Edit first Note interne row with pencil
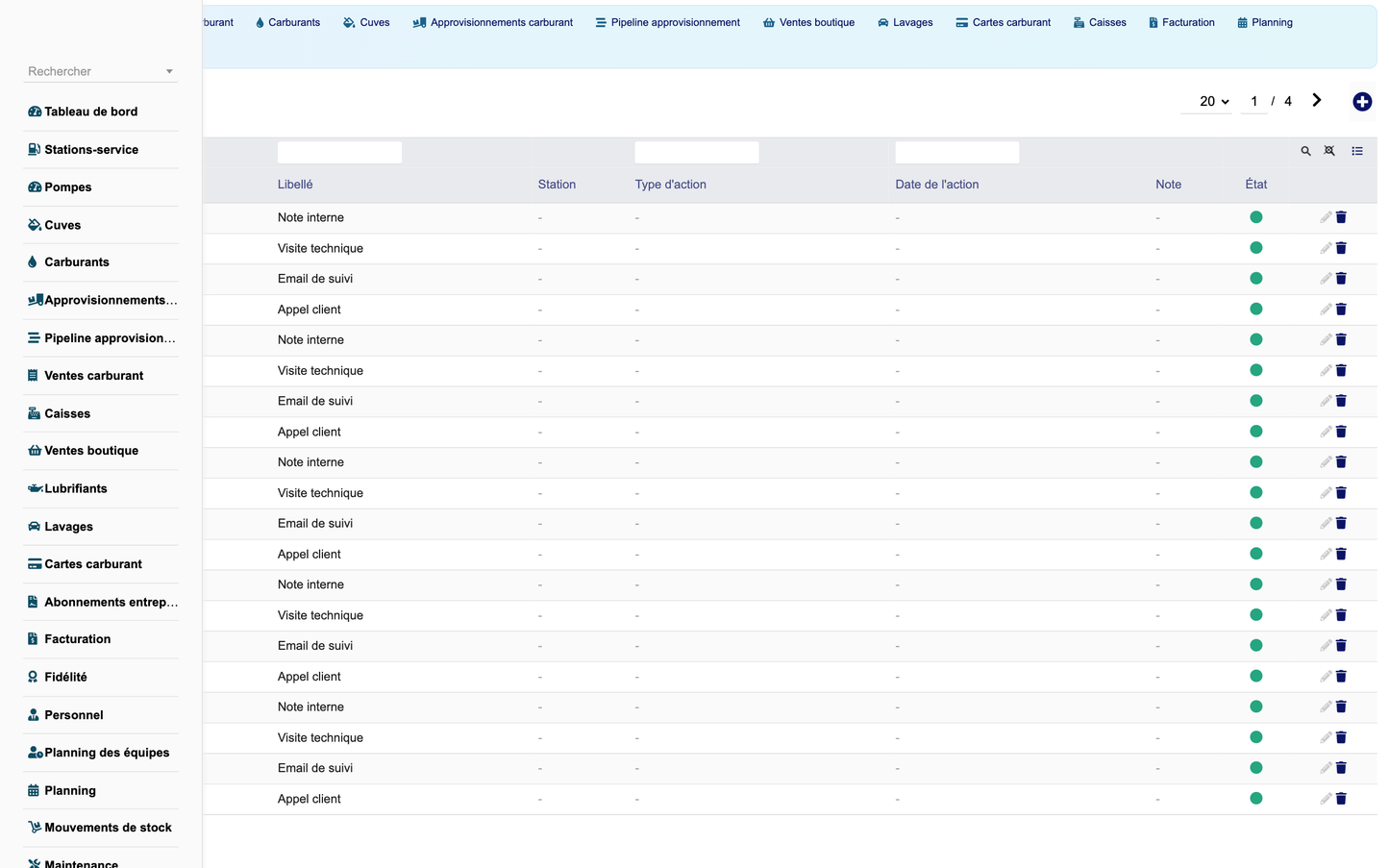This screenshot has height=868, width=1389. click(1326, 217)
